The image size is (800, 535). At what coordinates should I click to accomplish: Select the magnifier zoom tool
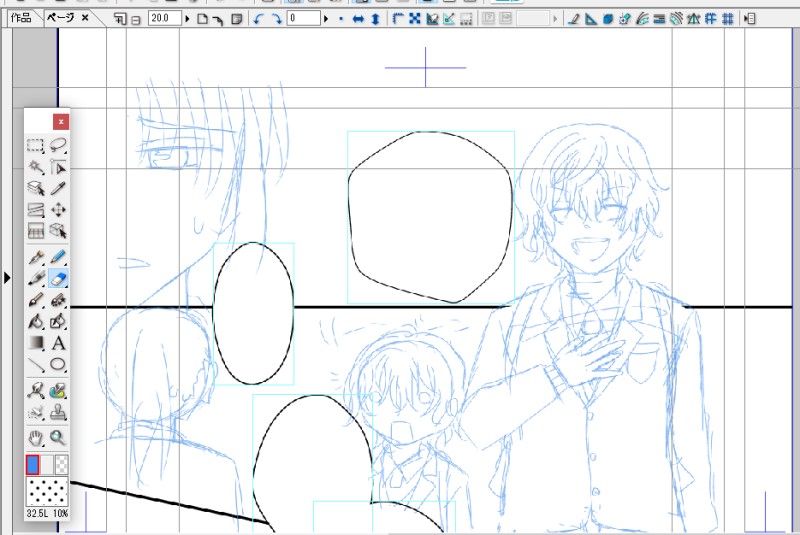tap(58, 438)
